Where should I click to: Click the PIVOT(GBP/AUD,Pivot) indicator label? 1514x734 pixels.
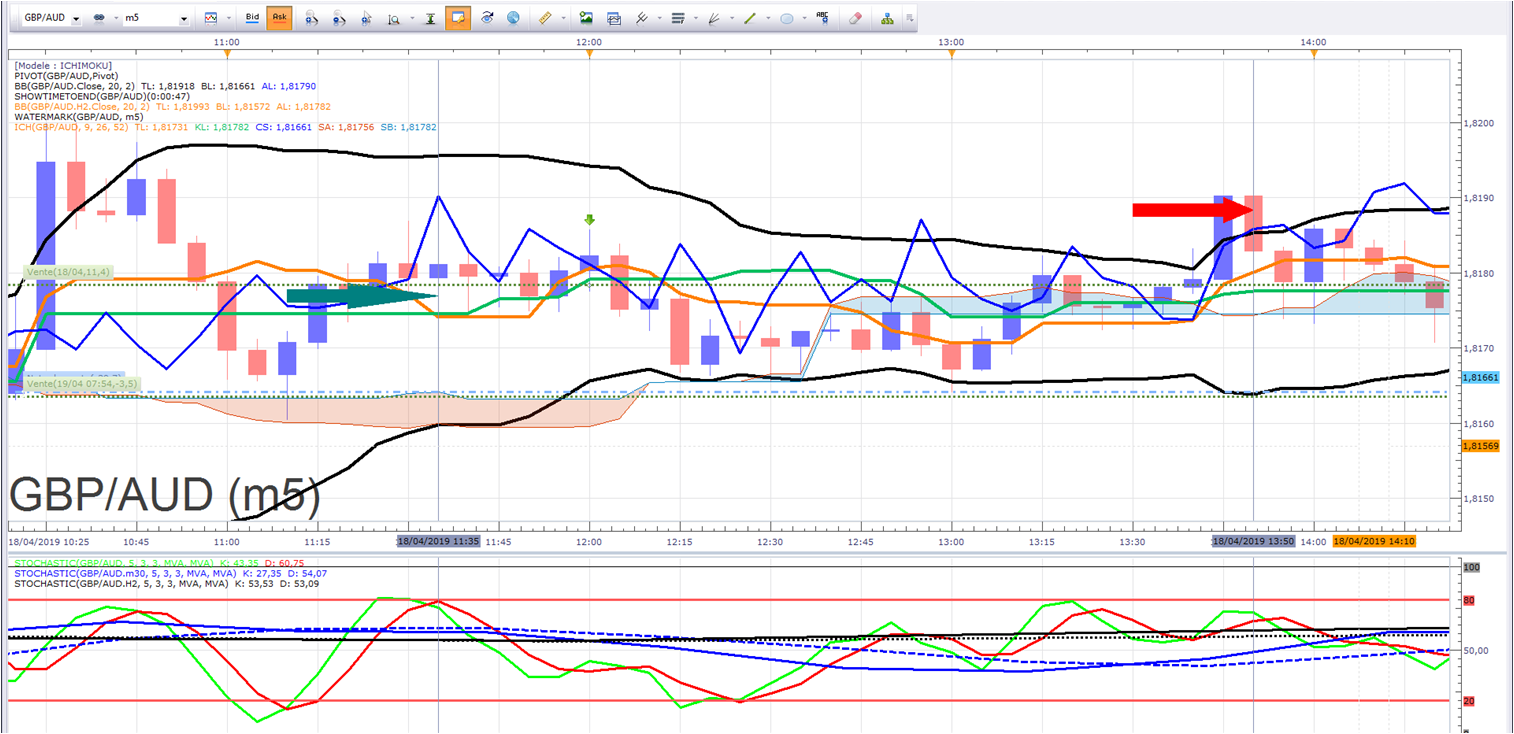click(x=67, y=75)
